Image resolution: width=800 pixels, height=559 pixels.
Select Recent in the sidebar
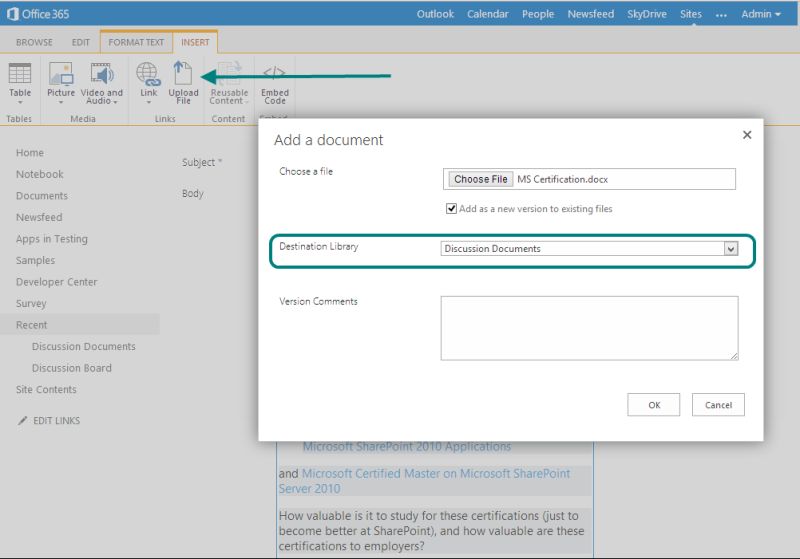pos(31,325)
